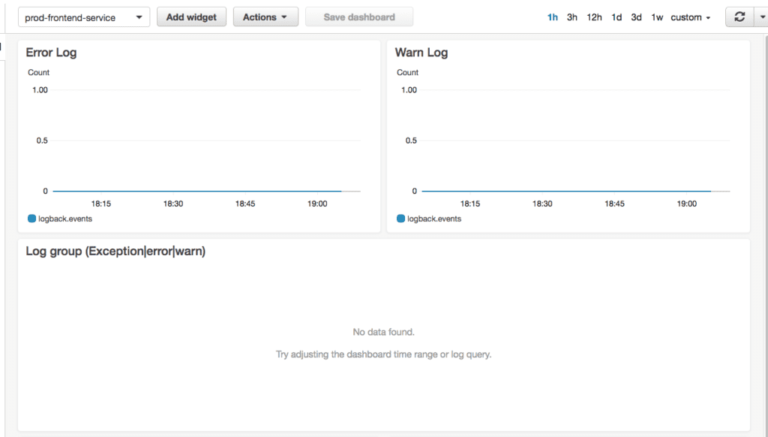The image size is (768, 437).
Task: Set time range to 1d
Action: pyautogui.click(x=617, y=18)
